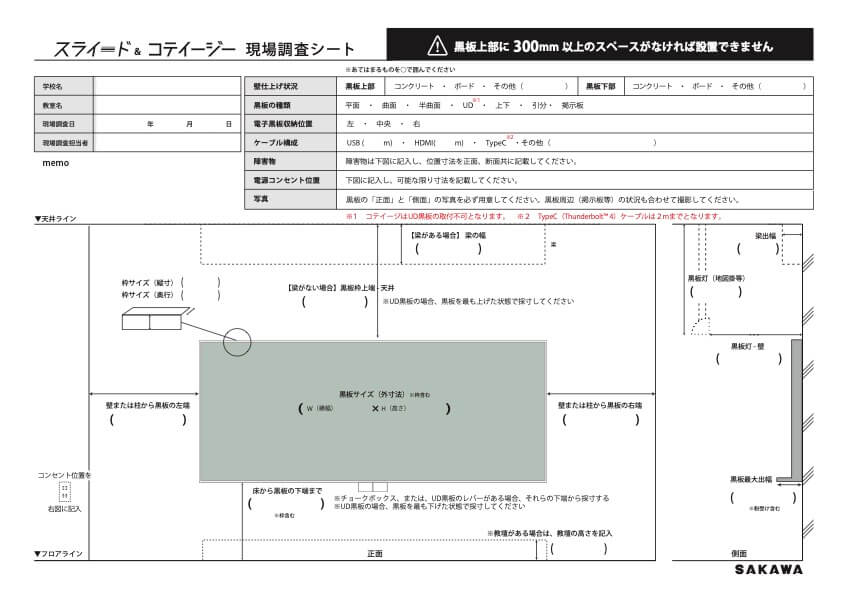Click the 側面 view label
Viewport: 841px width, 595px height.
tap(739, 554)
